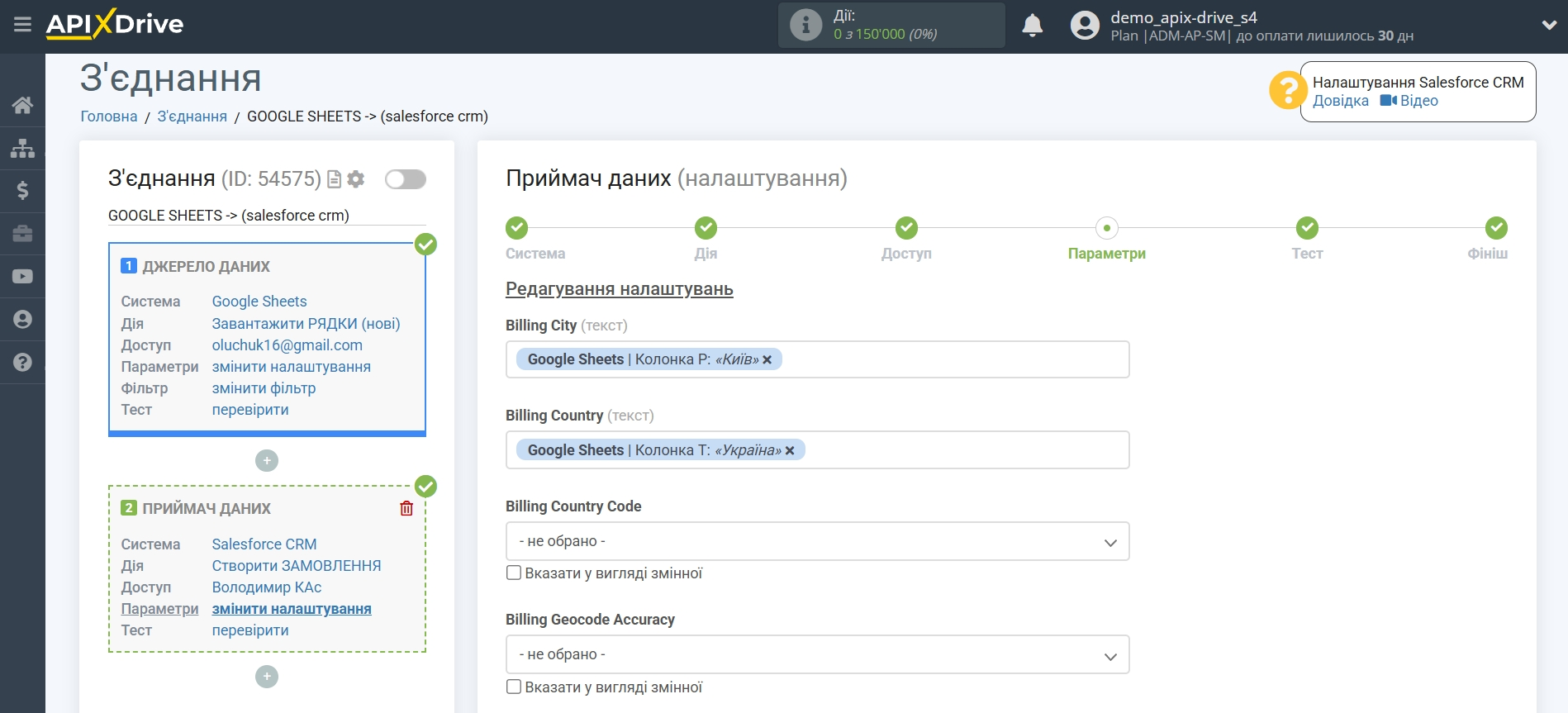Screen dimensions: 1568x713
Task: Click the yellow help question icon
Action: click(x=1287, y=90)
